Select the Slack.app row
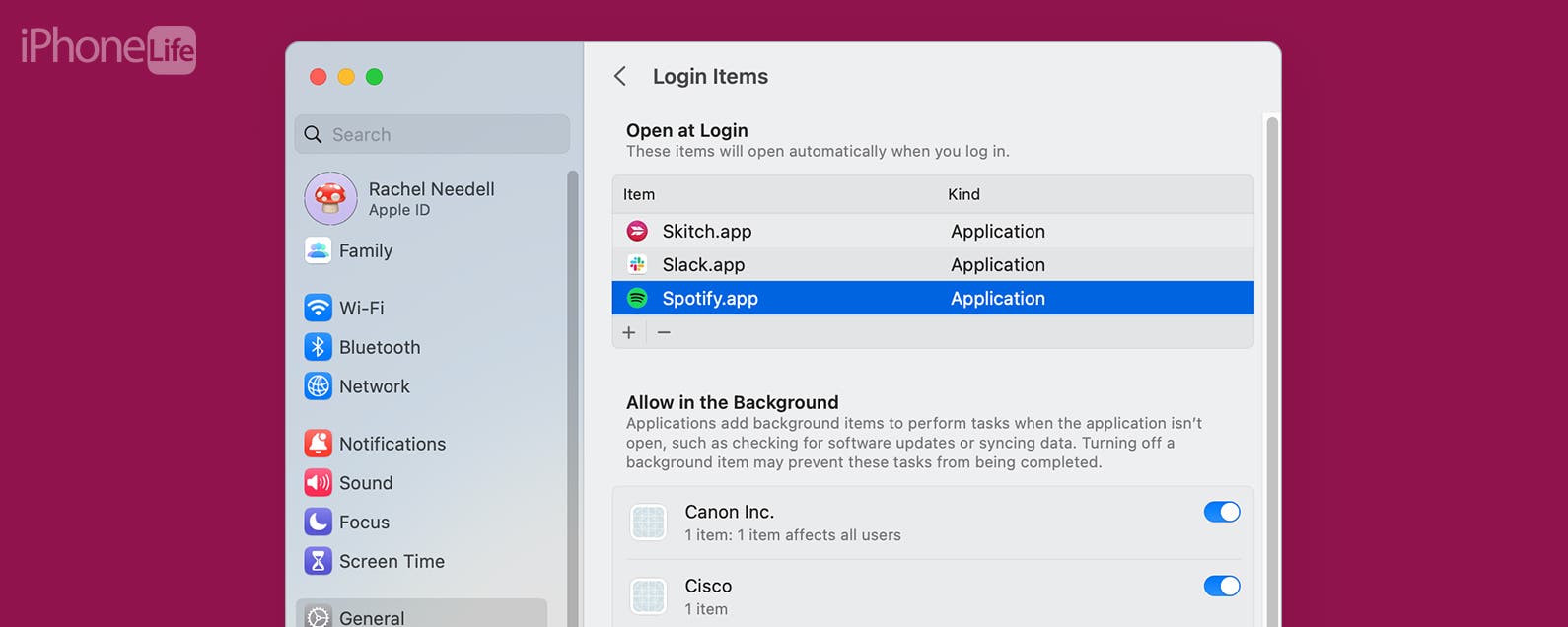1568x627 pixels. pyautogui.click(x=933, y=264)
